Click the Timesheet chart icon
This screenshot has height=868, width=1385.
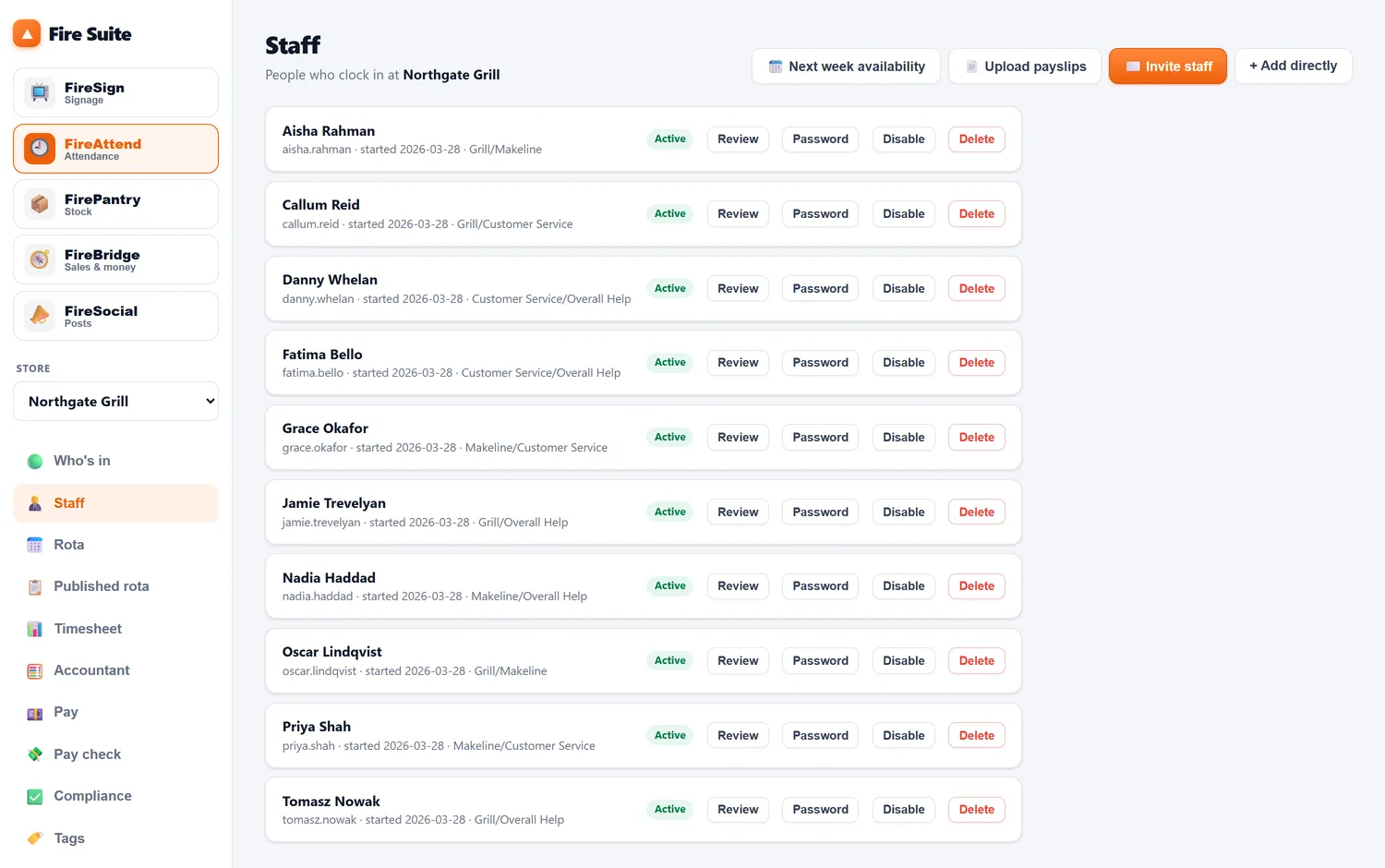click(35, 629)
